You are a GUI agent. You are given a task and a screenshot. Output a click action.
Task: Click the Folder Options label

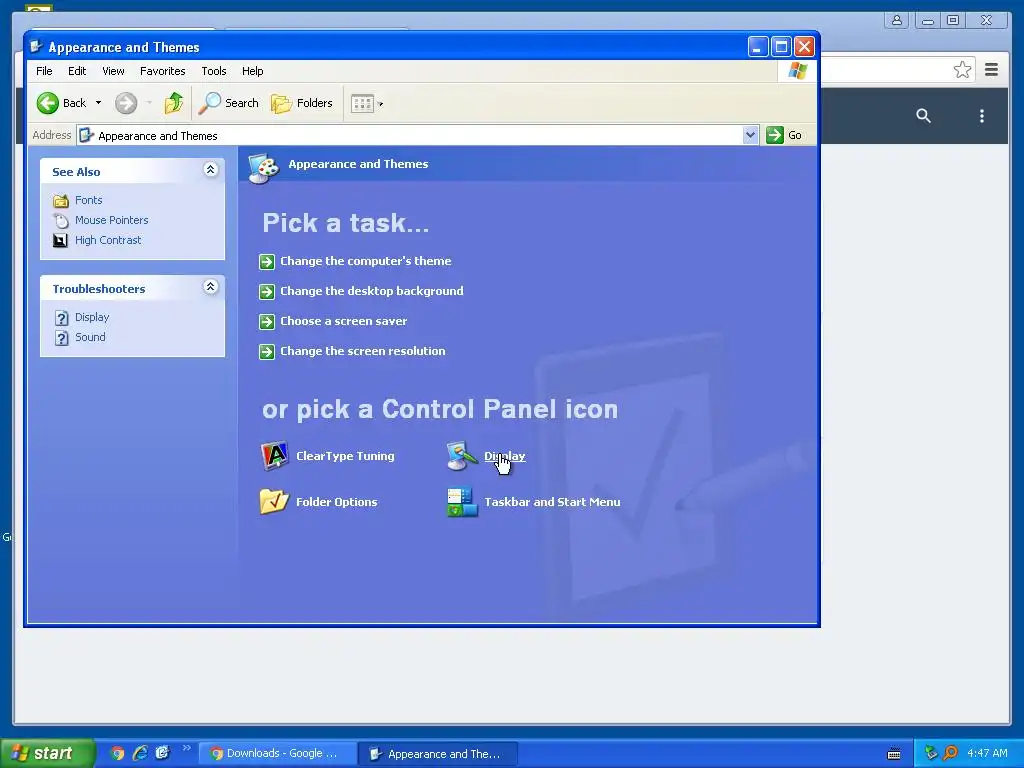click(x=336, y=502)
